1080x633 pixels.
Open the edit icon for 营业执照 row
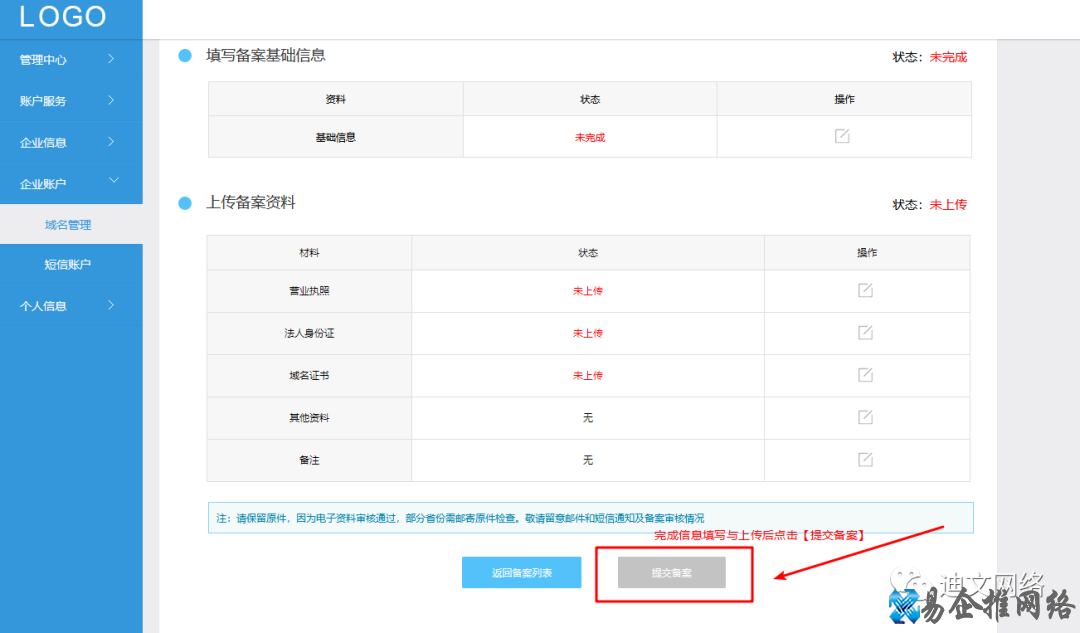click(x=867, y=290)
